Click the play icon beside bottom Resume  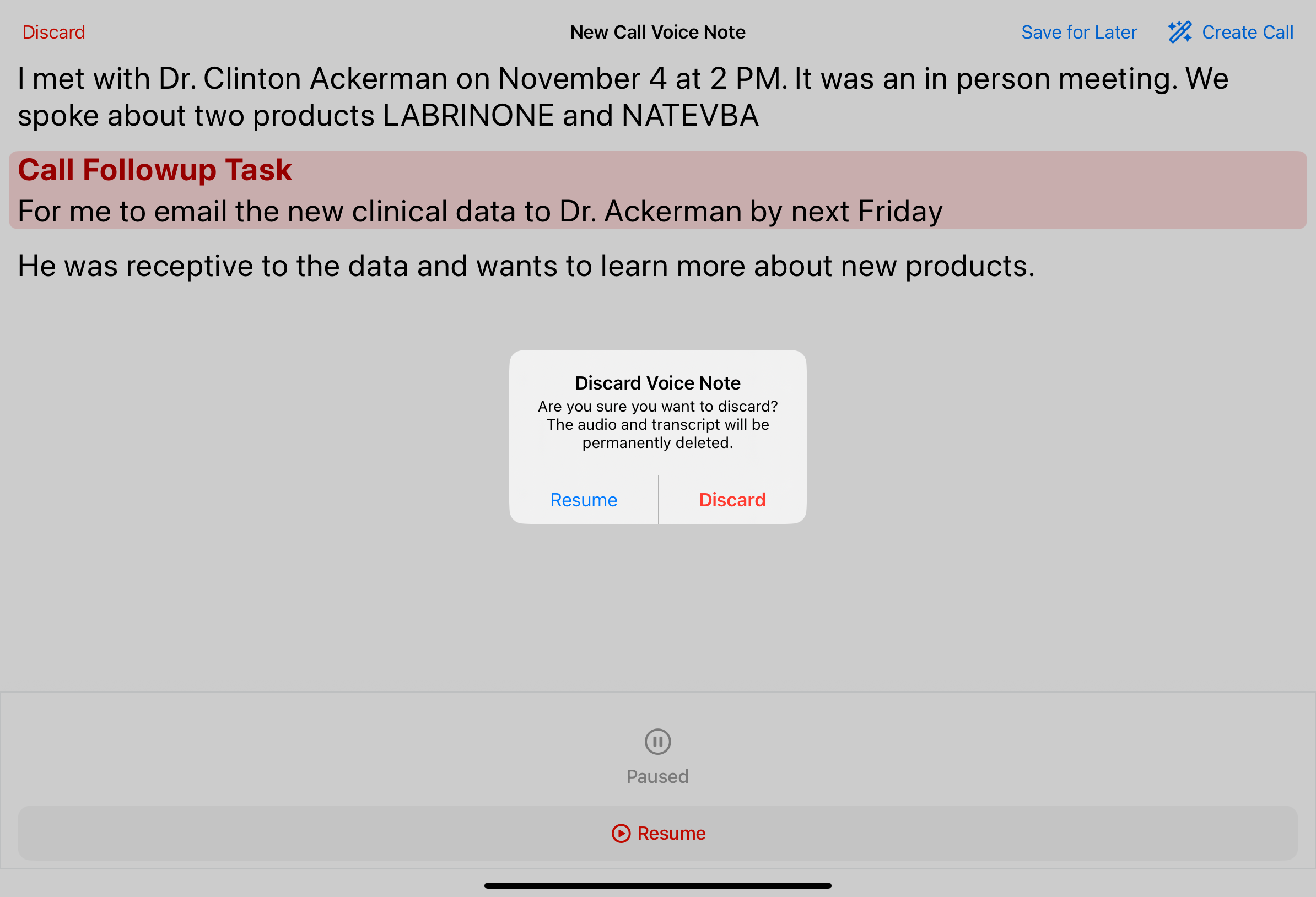(621, 834)
